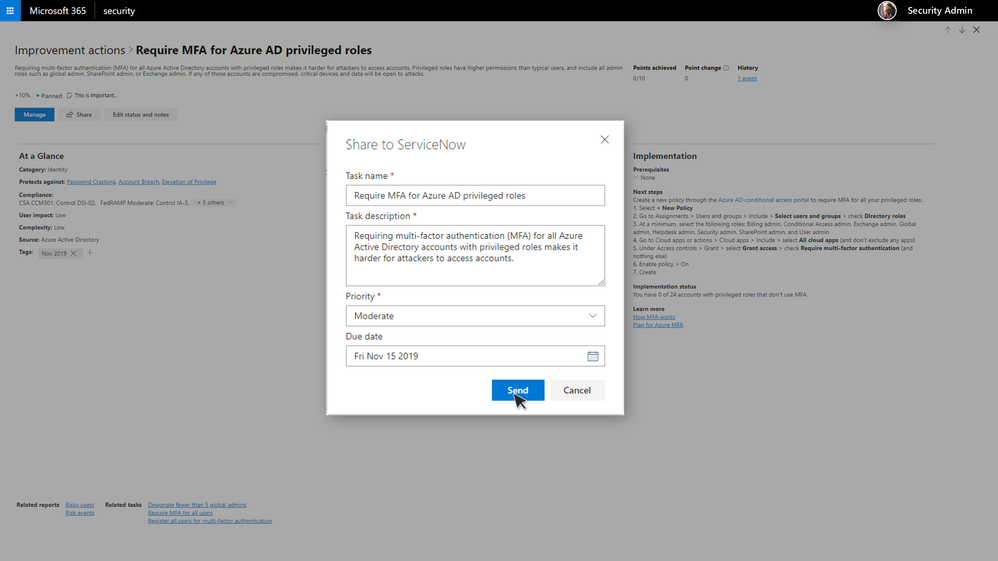Open Azure AD conditional access portal link

763,200
